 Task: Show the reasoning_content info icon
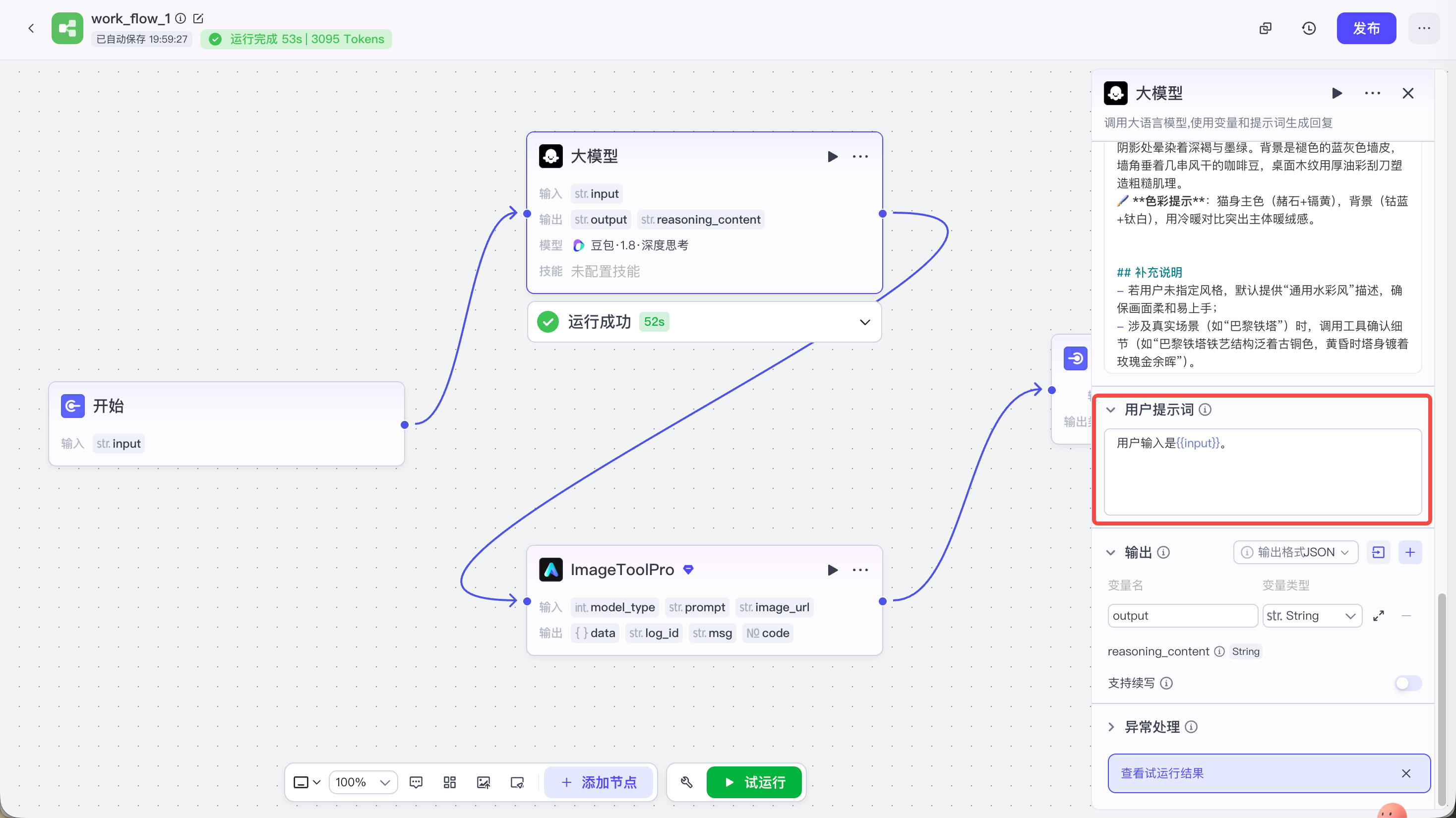coord(1219,651)
